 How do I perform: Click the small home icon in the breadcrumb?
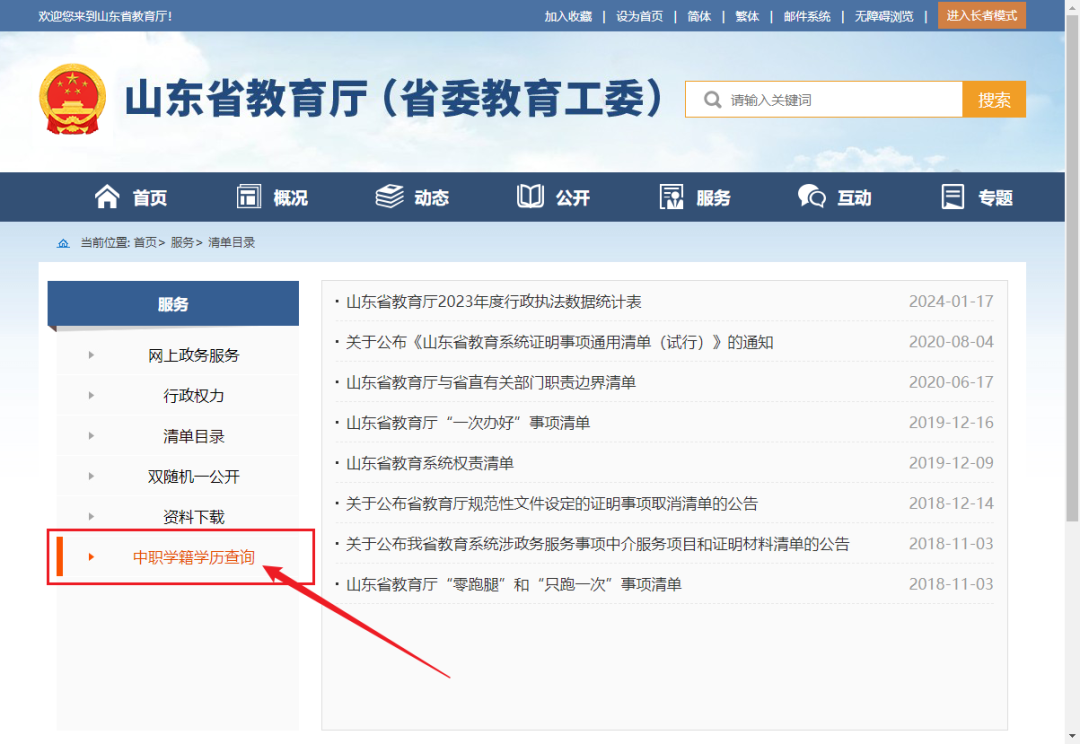63,243
